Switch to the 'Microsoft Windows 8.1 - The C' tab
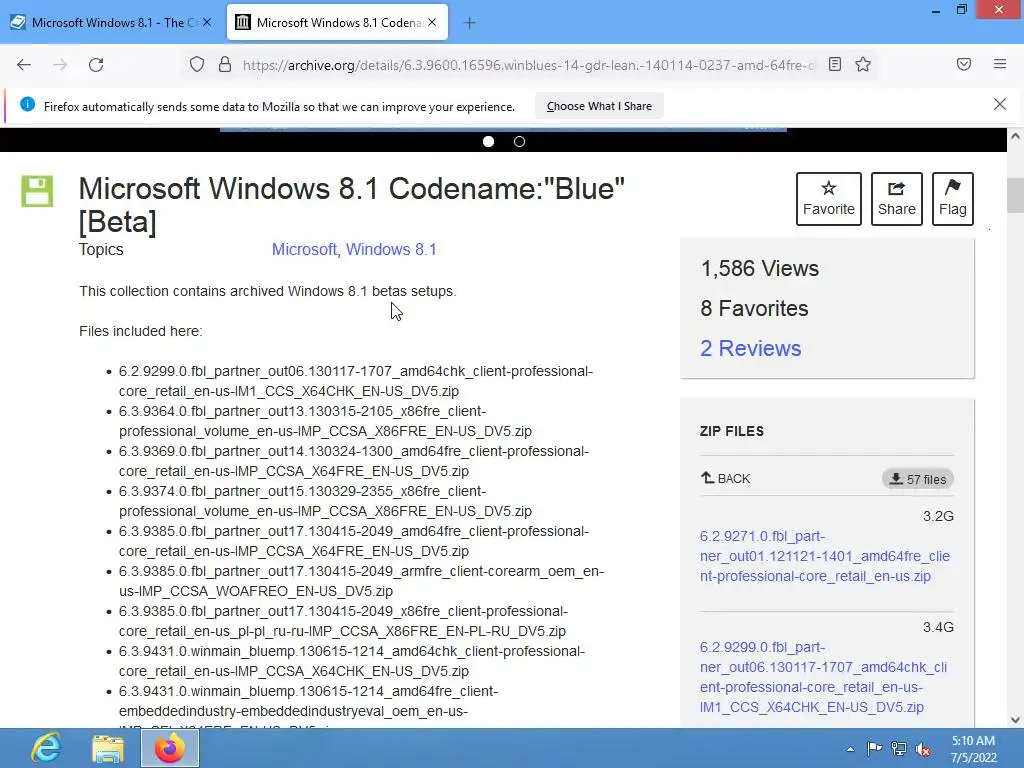Screen dimensions: 1024x768 click(111, 23)
